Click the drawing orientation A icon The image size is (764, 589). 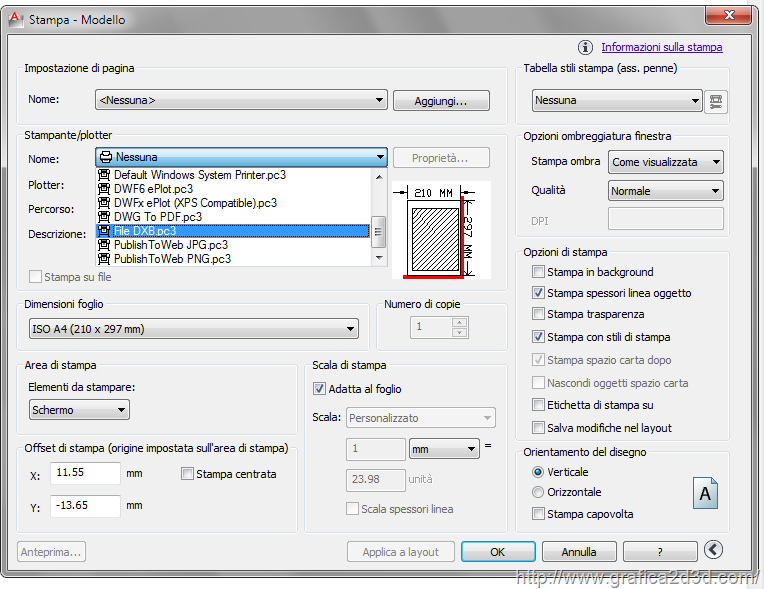point(705,493)
